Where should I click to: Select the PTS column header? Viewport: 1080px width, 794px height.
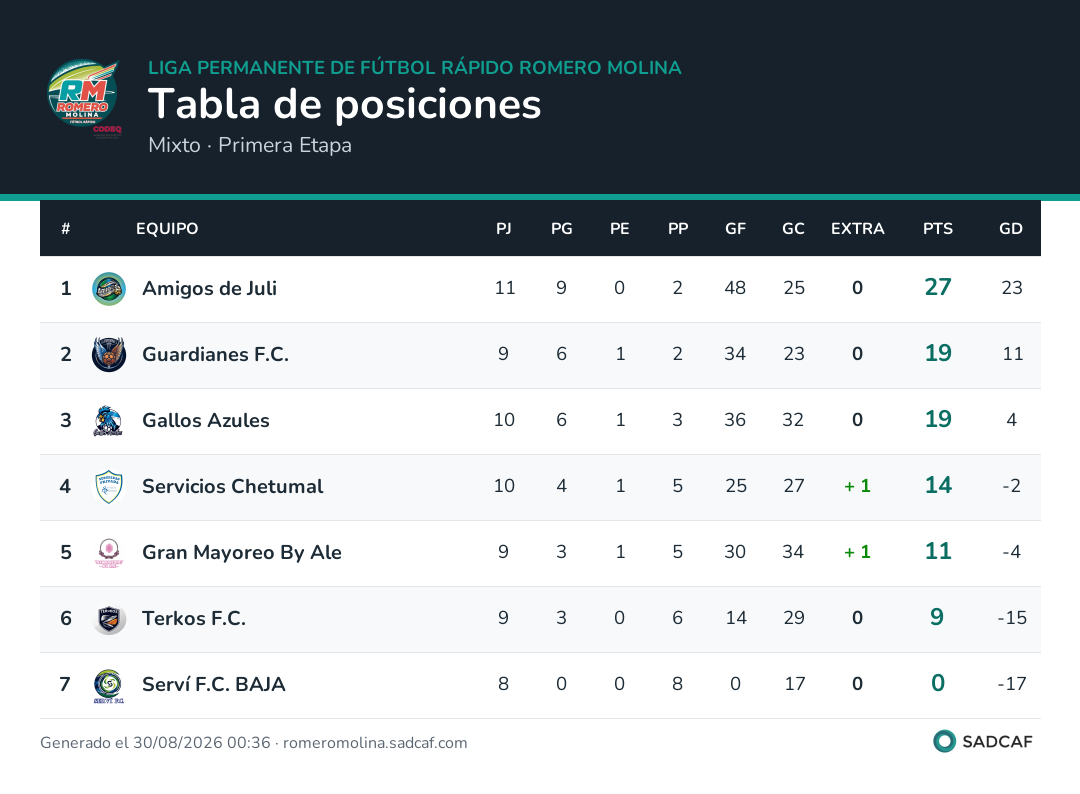(x=937, y=229)
